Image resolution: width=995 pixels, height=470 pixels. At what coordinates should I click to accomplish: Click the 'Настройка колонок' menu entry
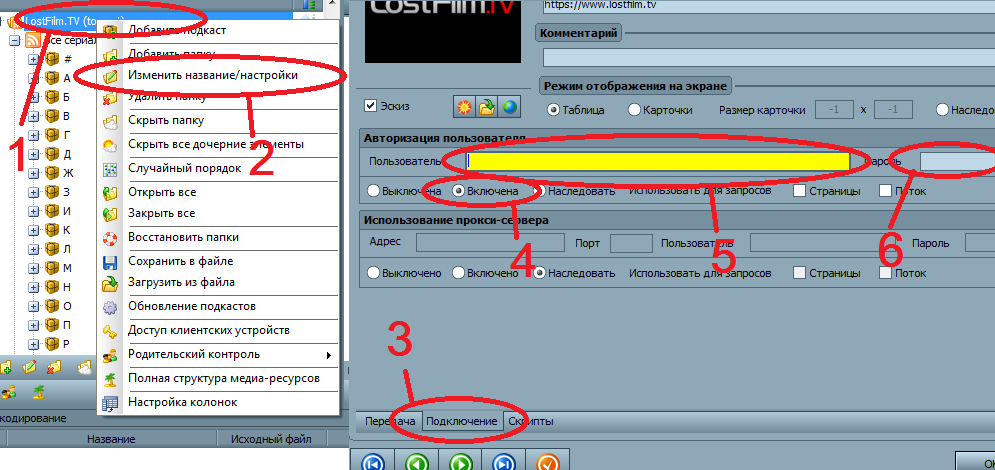tap(182, 403)
